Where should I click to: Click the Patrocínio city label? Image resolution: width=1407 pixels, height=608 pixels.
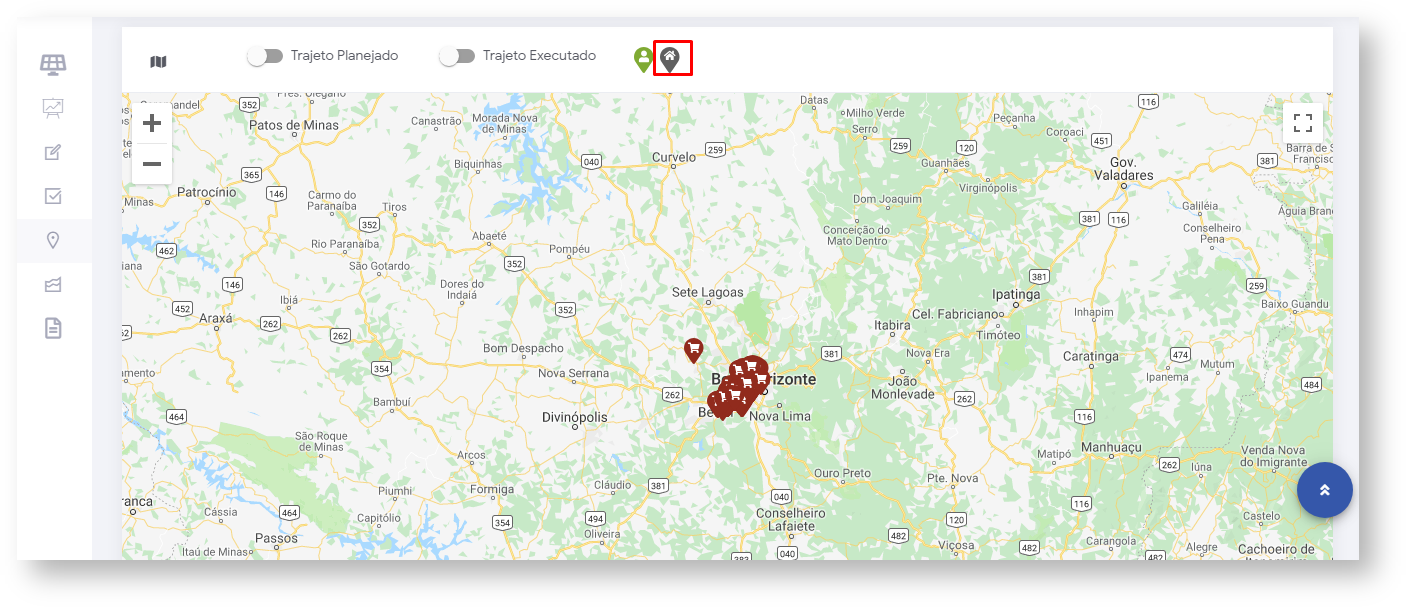pyautogui.click(x=206, y=191)
